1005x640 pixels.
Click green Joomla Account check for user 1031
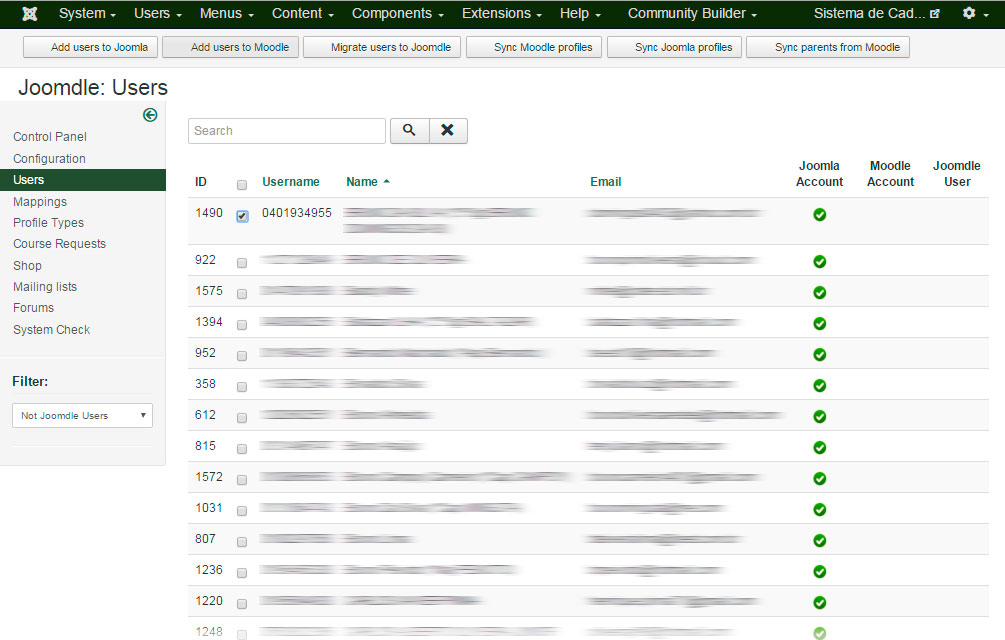819,510
